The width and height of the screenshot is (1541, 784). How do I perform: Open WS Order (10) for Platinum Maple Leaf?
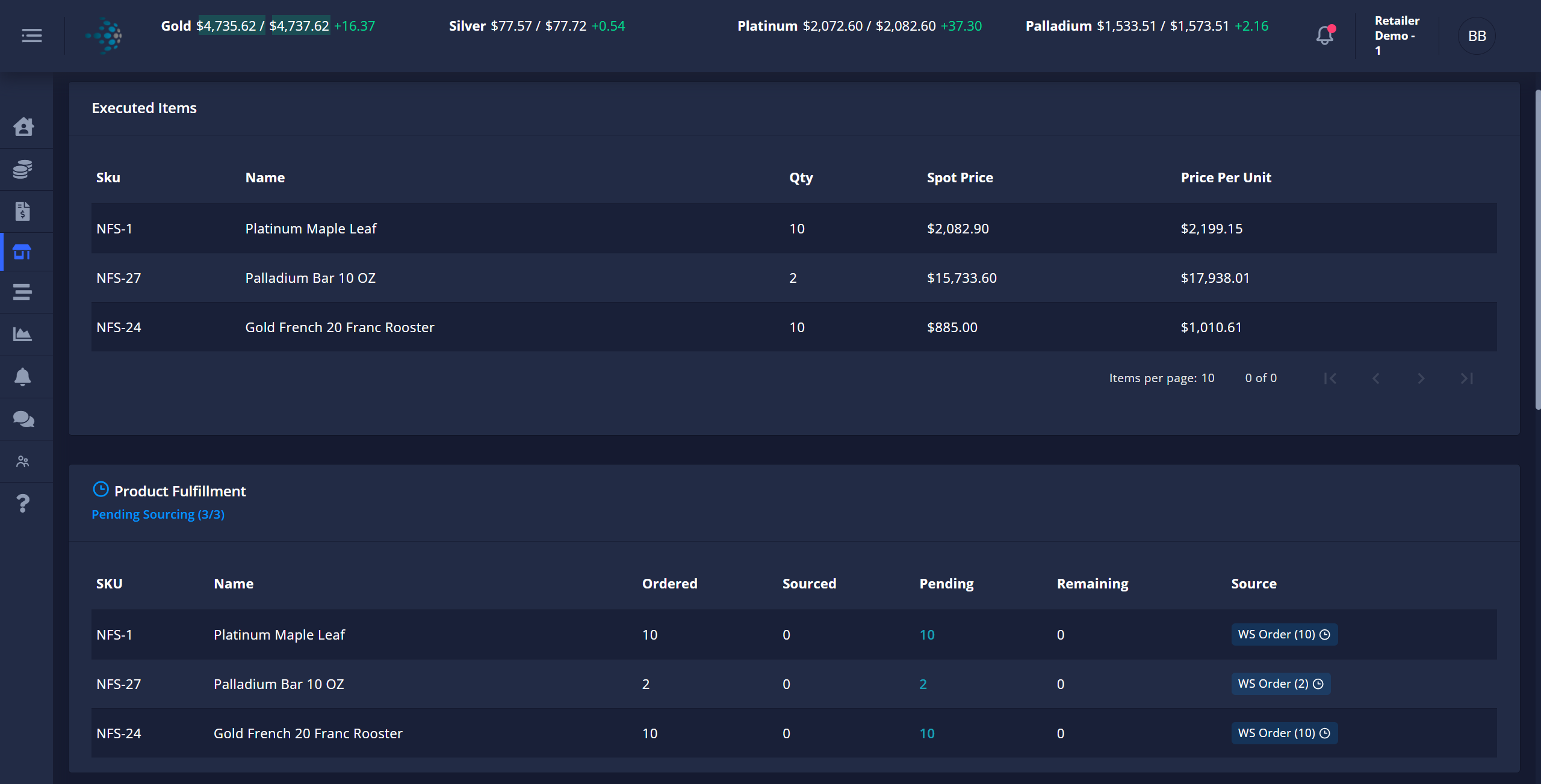[x=1284, y=635]
